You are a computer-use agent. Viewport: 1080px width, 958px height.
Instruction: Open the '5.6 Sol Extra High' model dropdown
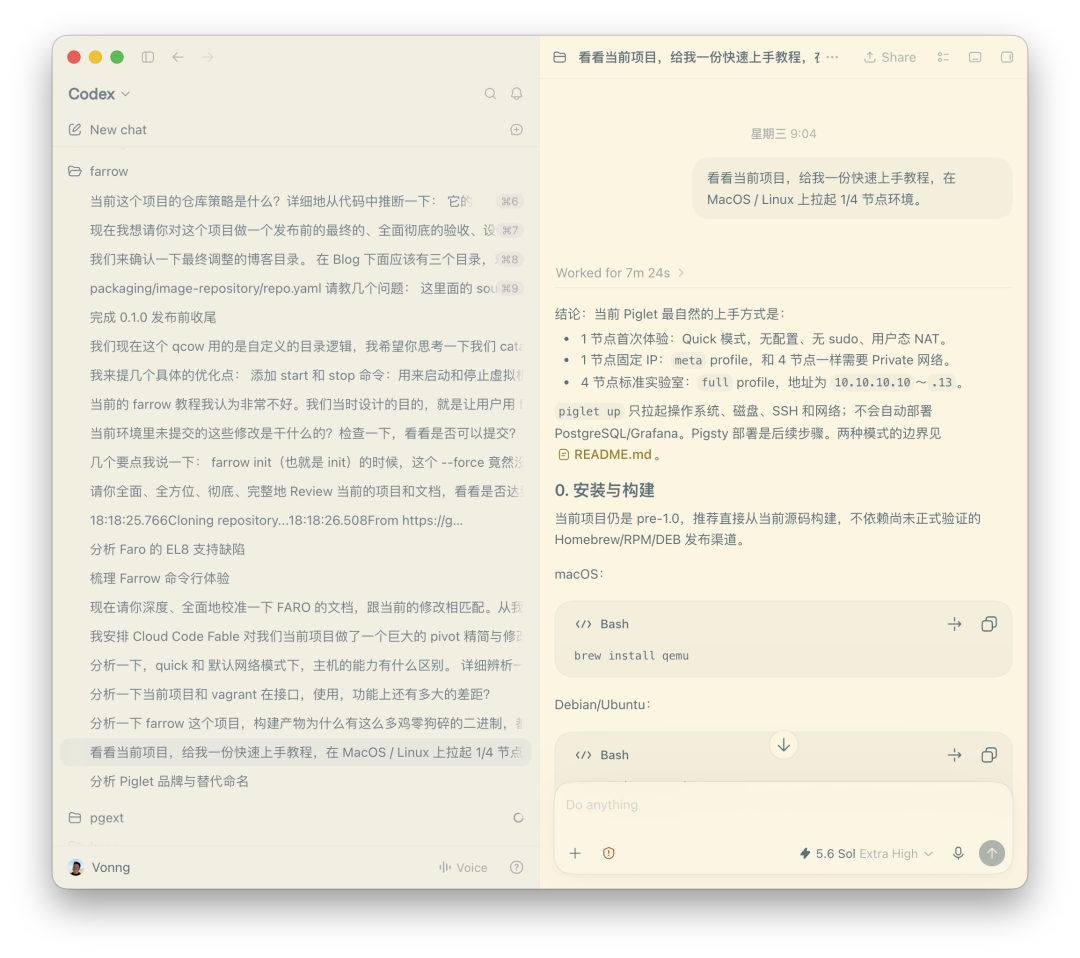pyautogui.click(x=866, y=854)
